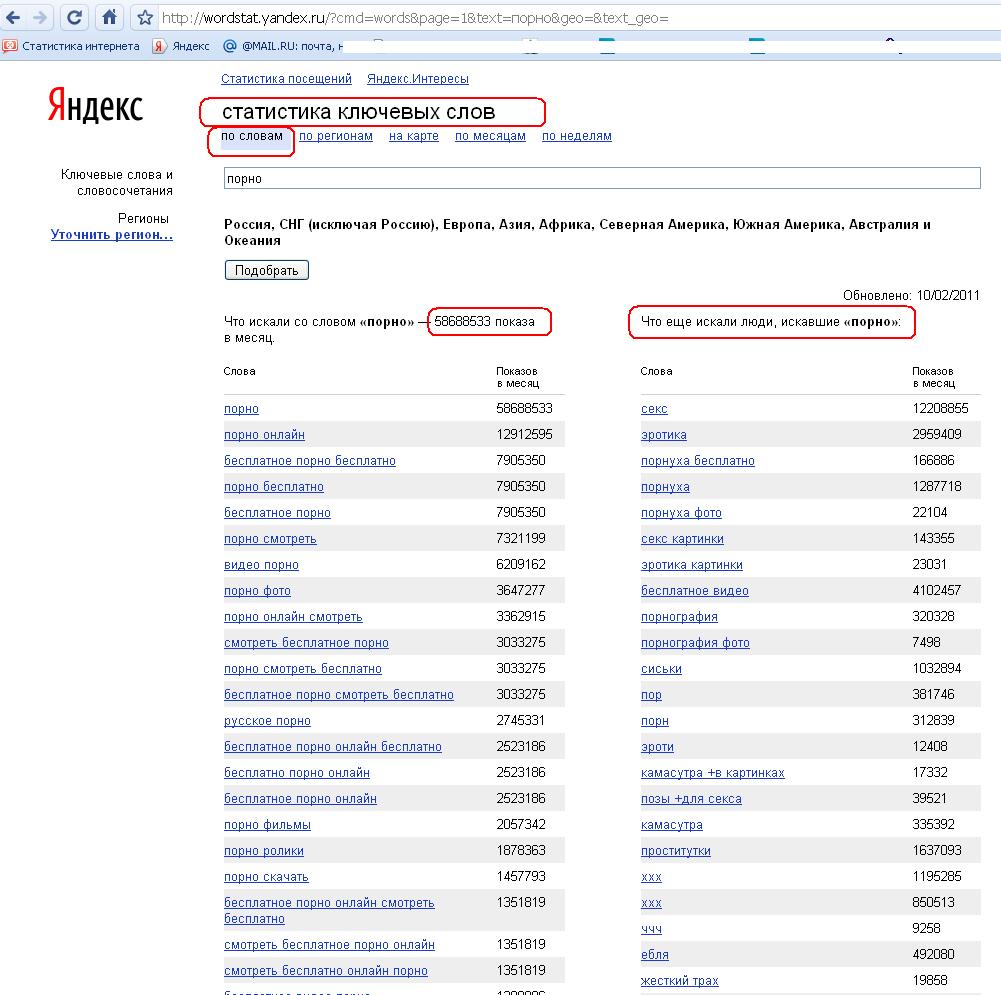
Task: Click the count "2959409" for эротика
Action: pyautogui.click(x=937, y=434)
